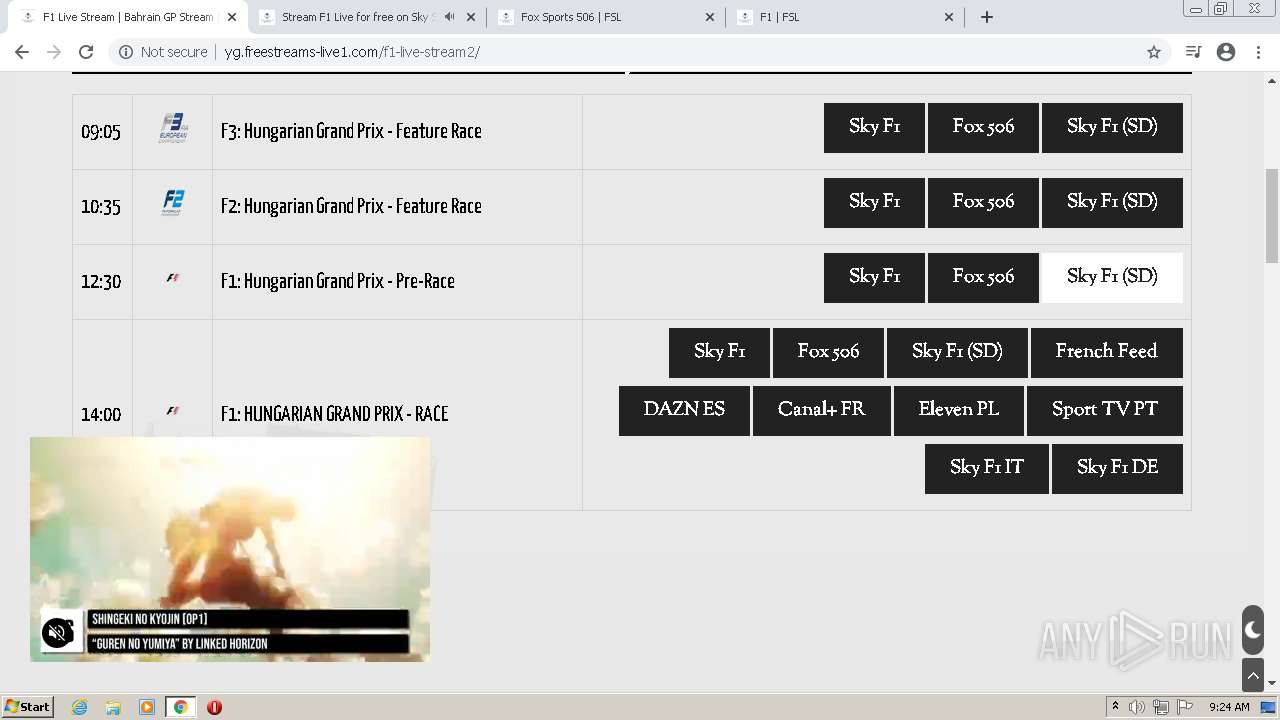The height and width of the screenshot is (720, 1280).
Task: Open Sky F1 (SD) for F3 Feature Race
Action: point(1112,127)
